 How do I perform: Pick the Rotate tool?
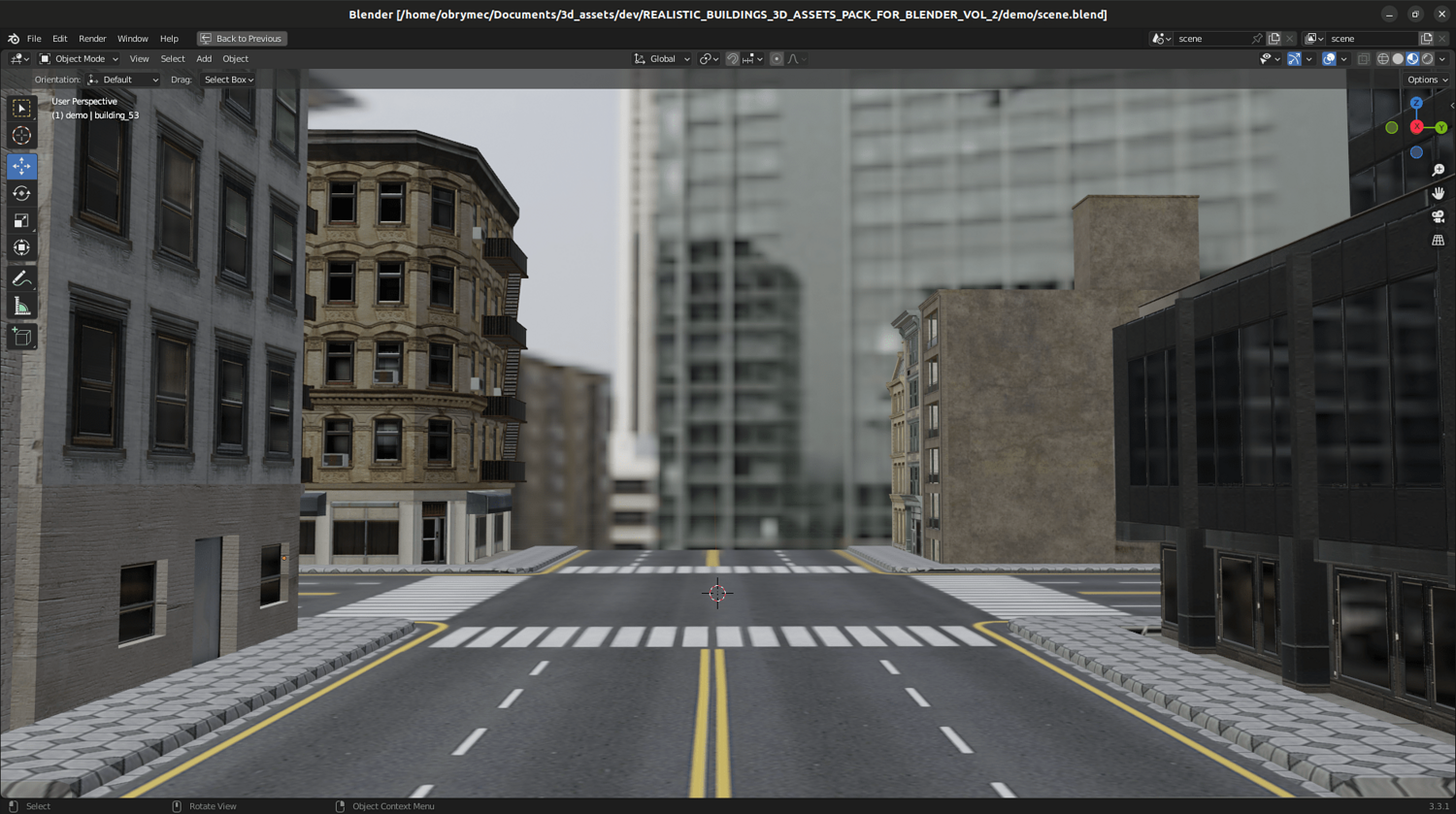(x=21, y=194)
